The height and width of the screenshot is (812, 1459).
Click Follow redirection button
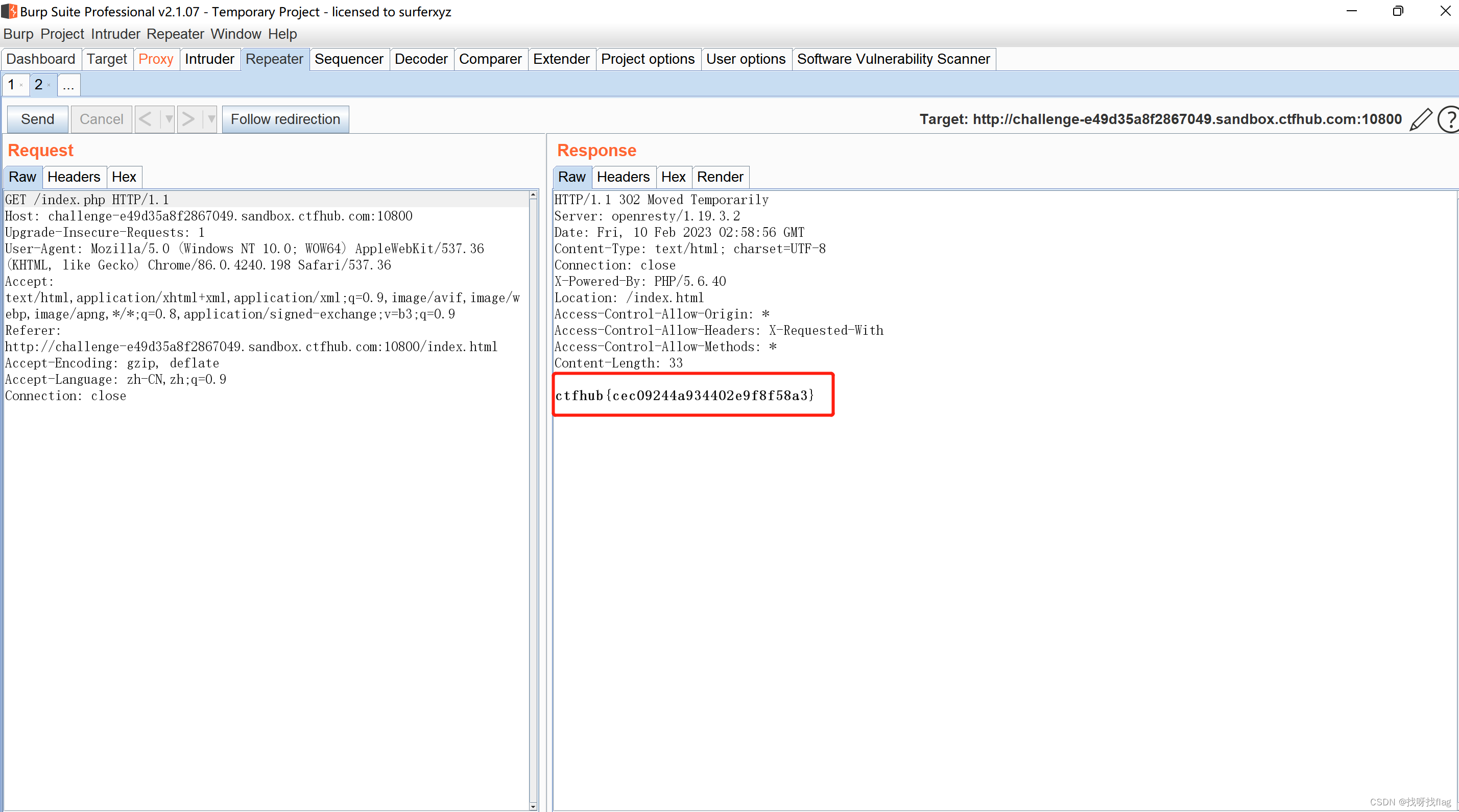point(285,119)
